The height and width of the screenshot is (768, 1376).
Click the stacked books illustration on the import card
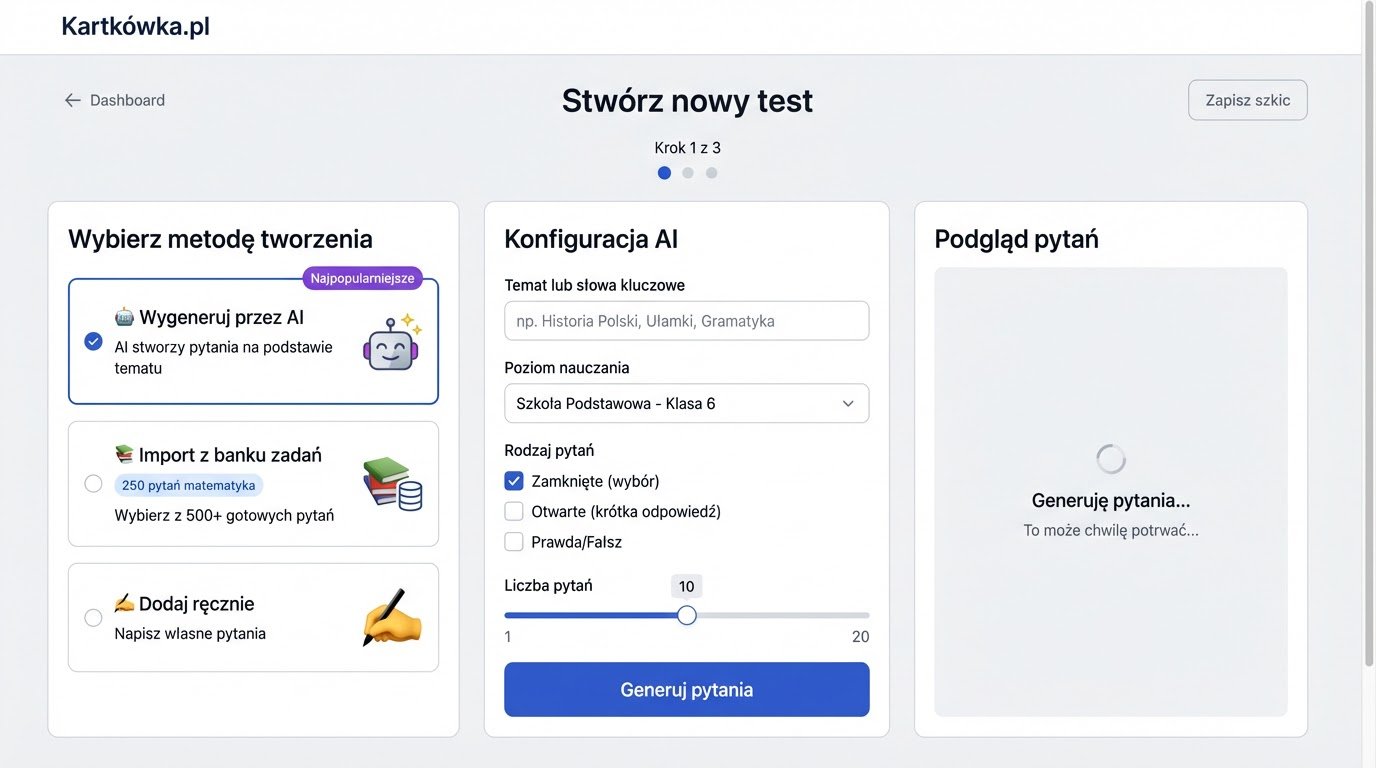pyautogui.click(x=392, y=484)
